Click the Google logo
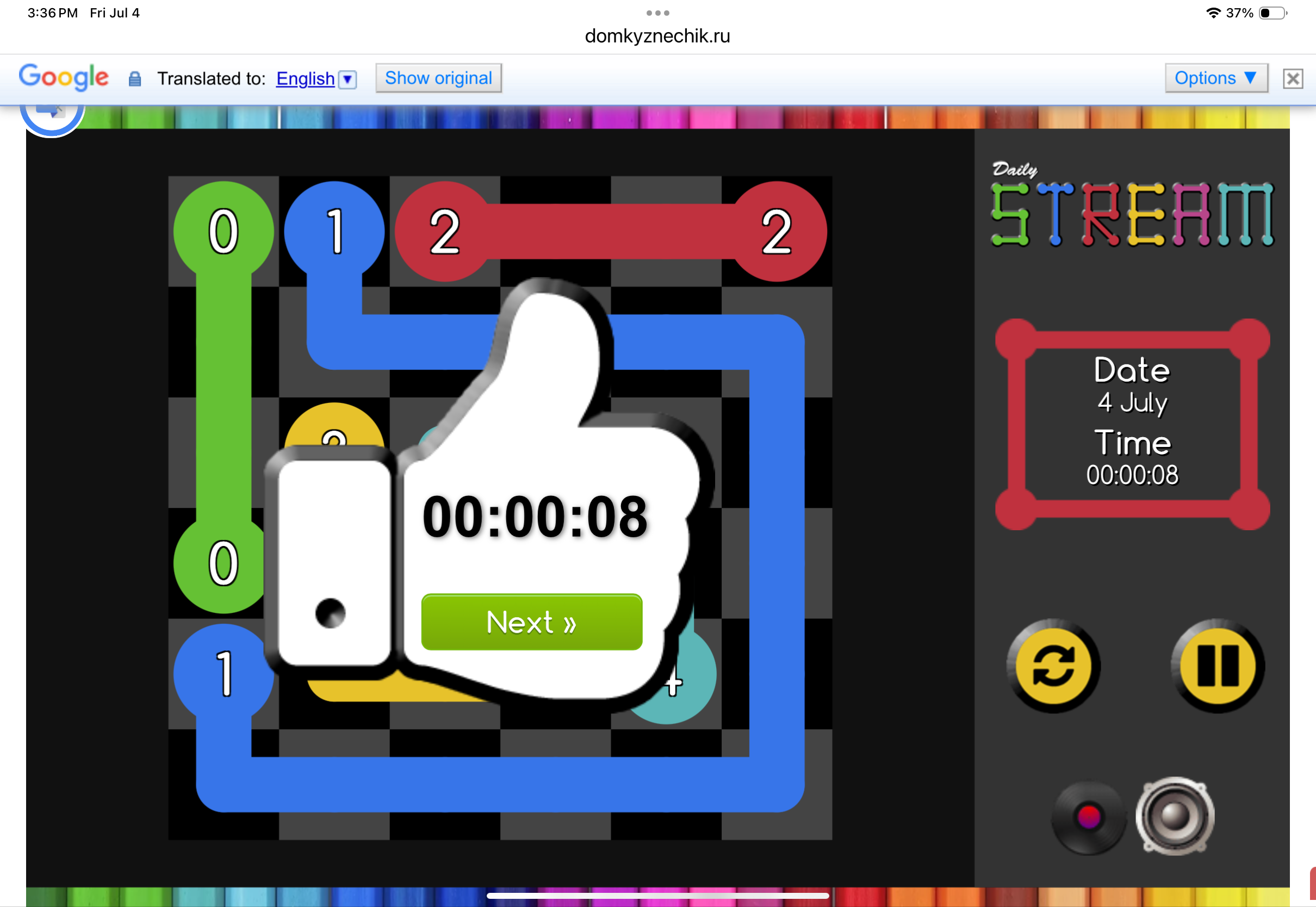This screenshot has width=1316, height=907. coord(63,77)
